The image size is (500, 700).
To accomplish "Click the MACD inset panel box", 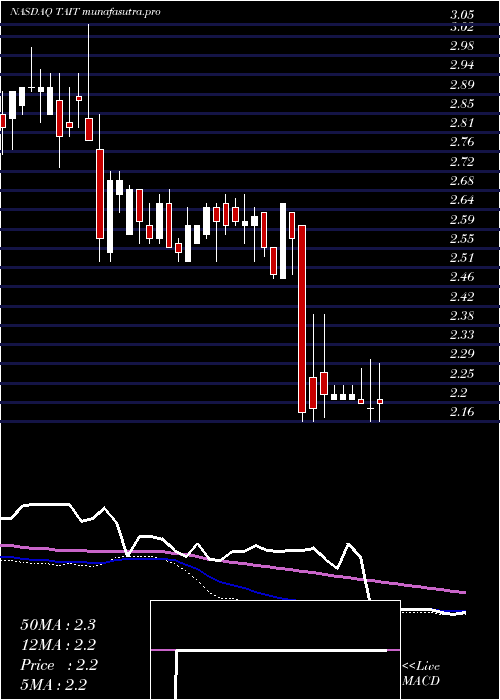I will click(x=275, y=650).
